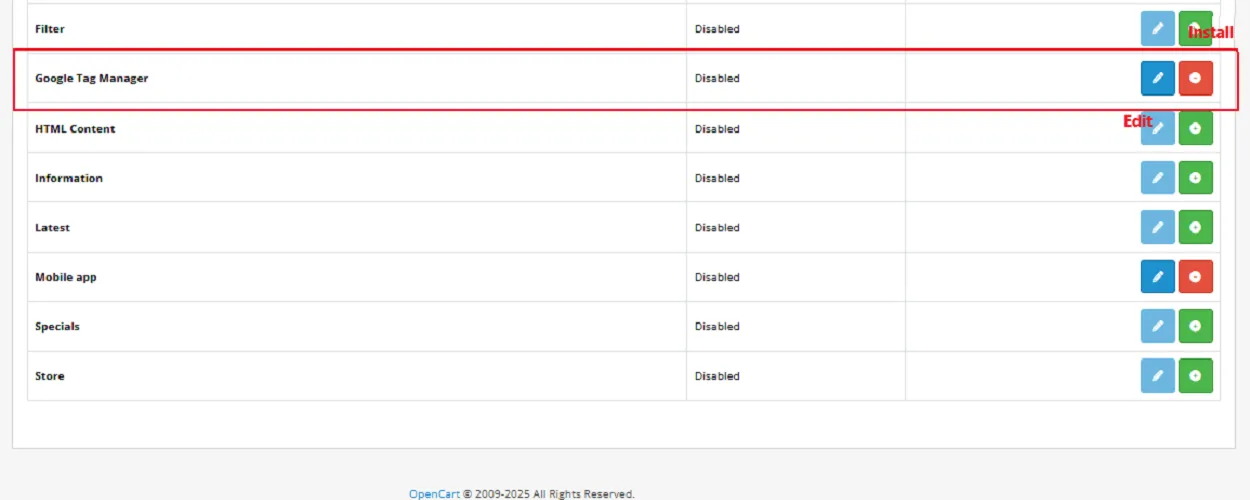Edit the Google Tag Manager module
This screenshot has height=500, width=1250.
pyautogui.click(x=1157, y=78)
